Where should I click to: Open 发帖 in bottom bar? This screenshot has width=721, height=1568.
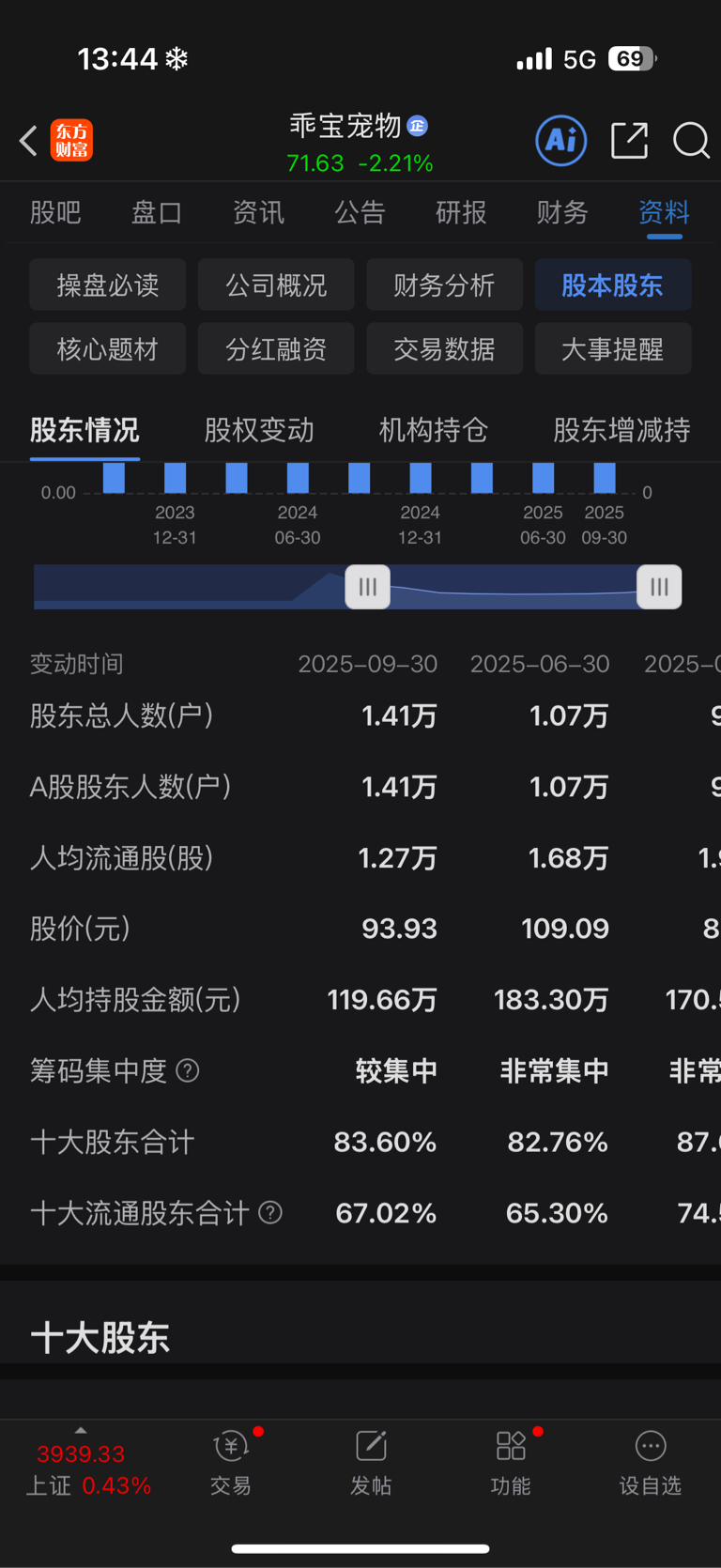[371, 1463]
